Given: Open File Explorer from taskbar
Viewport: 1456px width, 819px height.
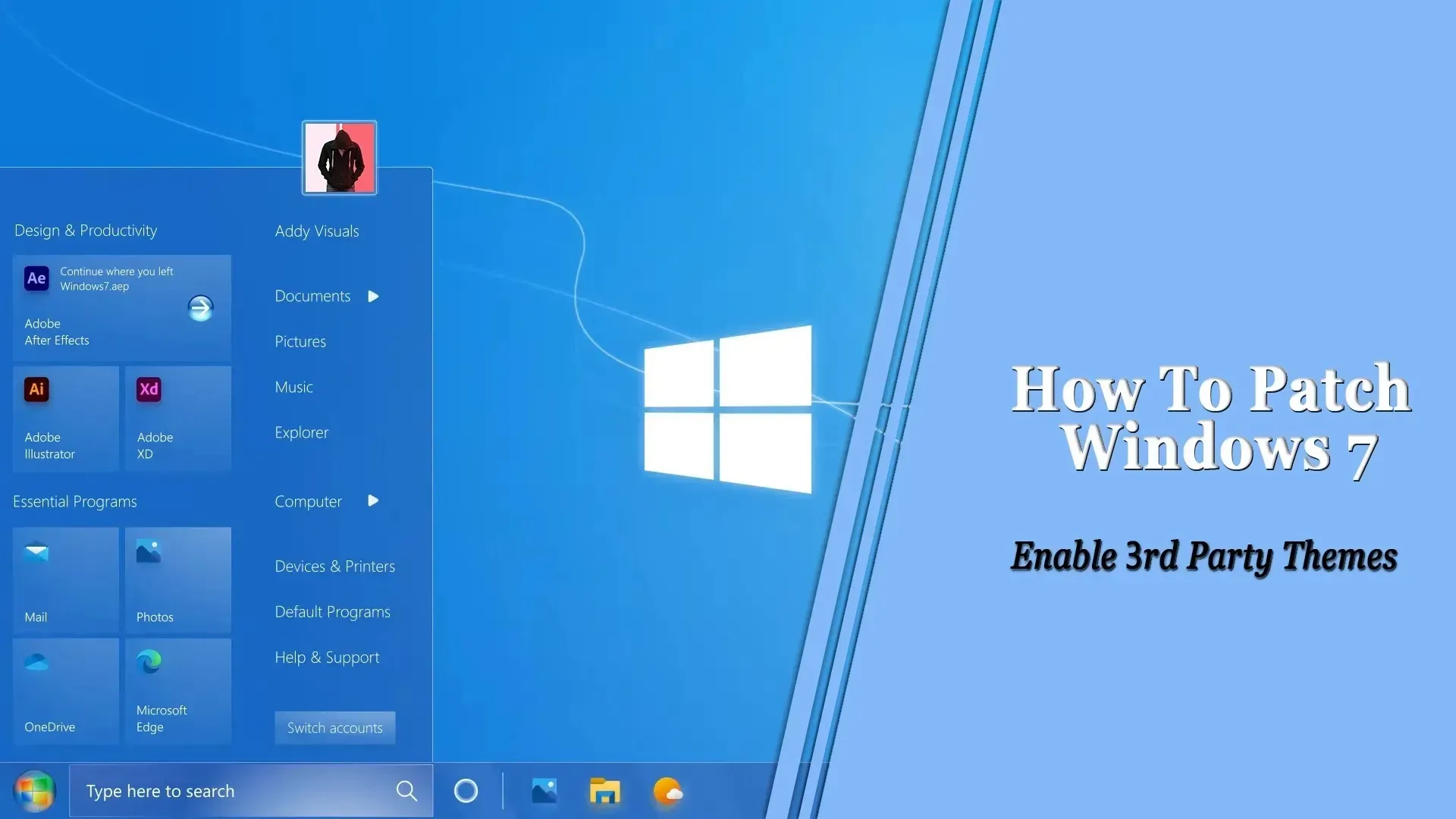Looking at the screenshot, I should [605, 791].
